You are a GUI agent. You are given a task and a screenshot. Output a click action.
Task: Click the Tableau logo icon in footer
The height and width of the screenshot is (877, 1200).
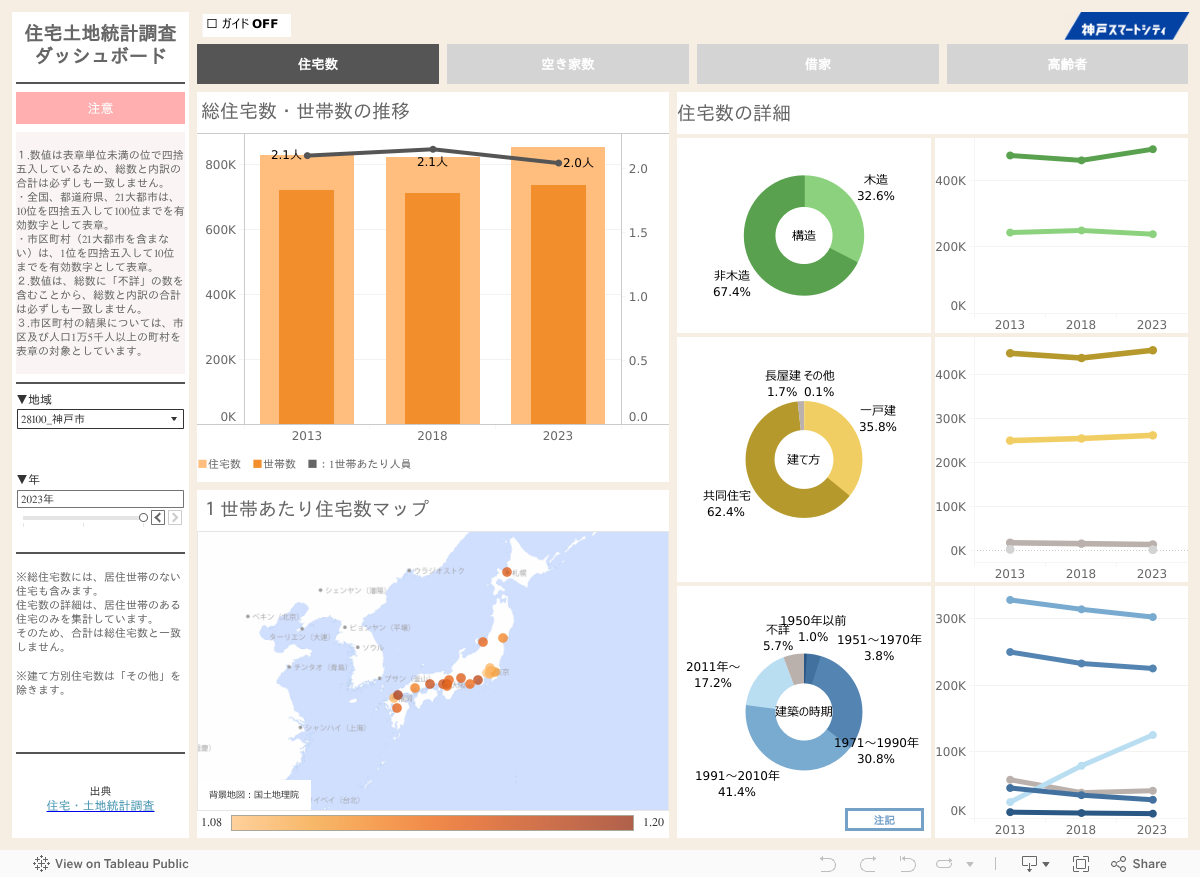[42, 863]
